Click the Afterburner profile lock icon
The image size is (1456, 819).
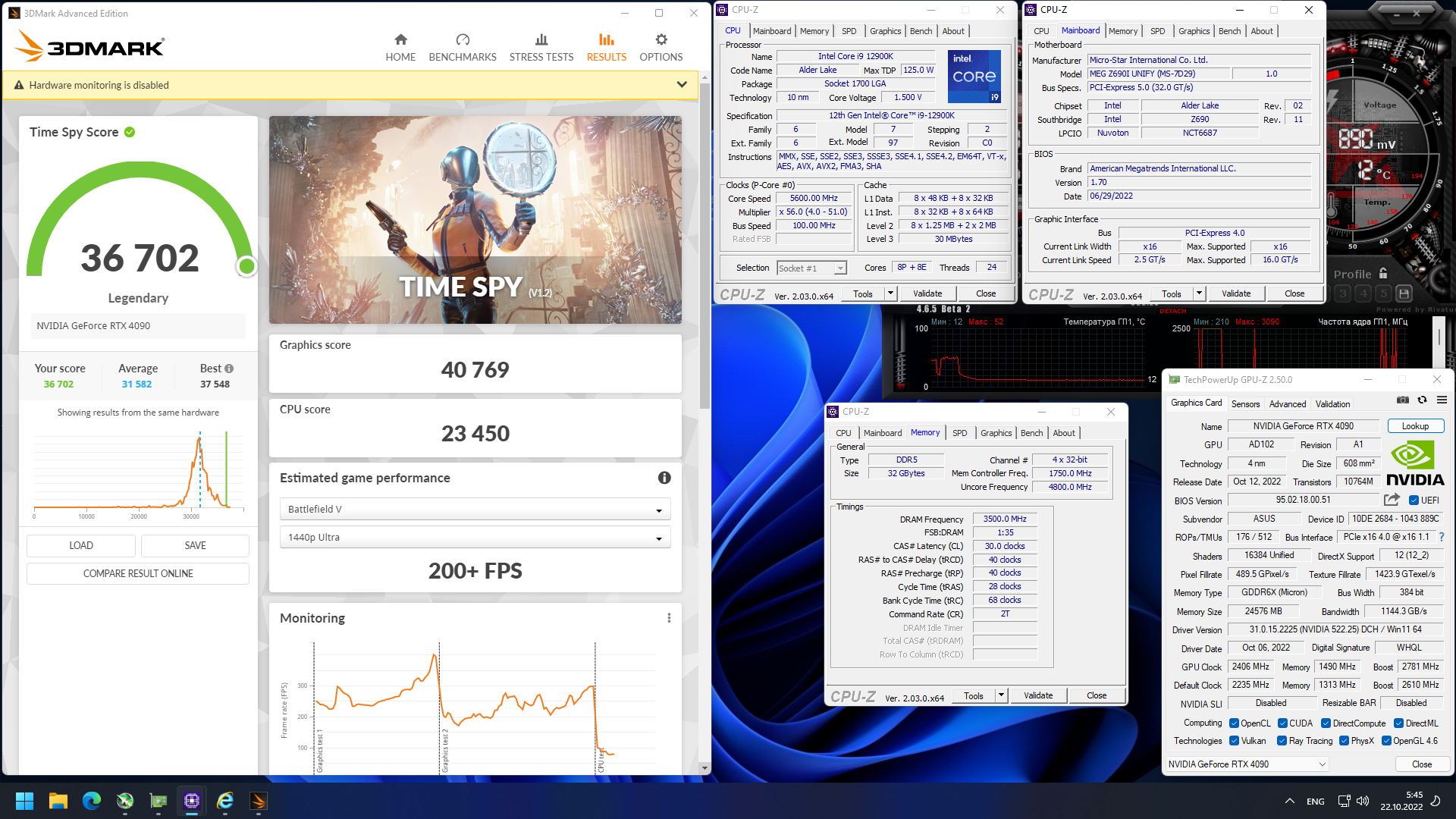click(x=1383, y=274)
